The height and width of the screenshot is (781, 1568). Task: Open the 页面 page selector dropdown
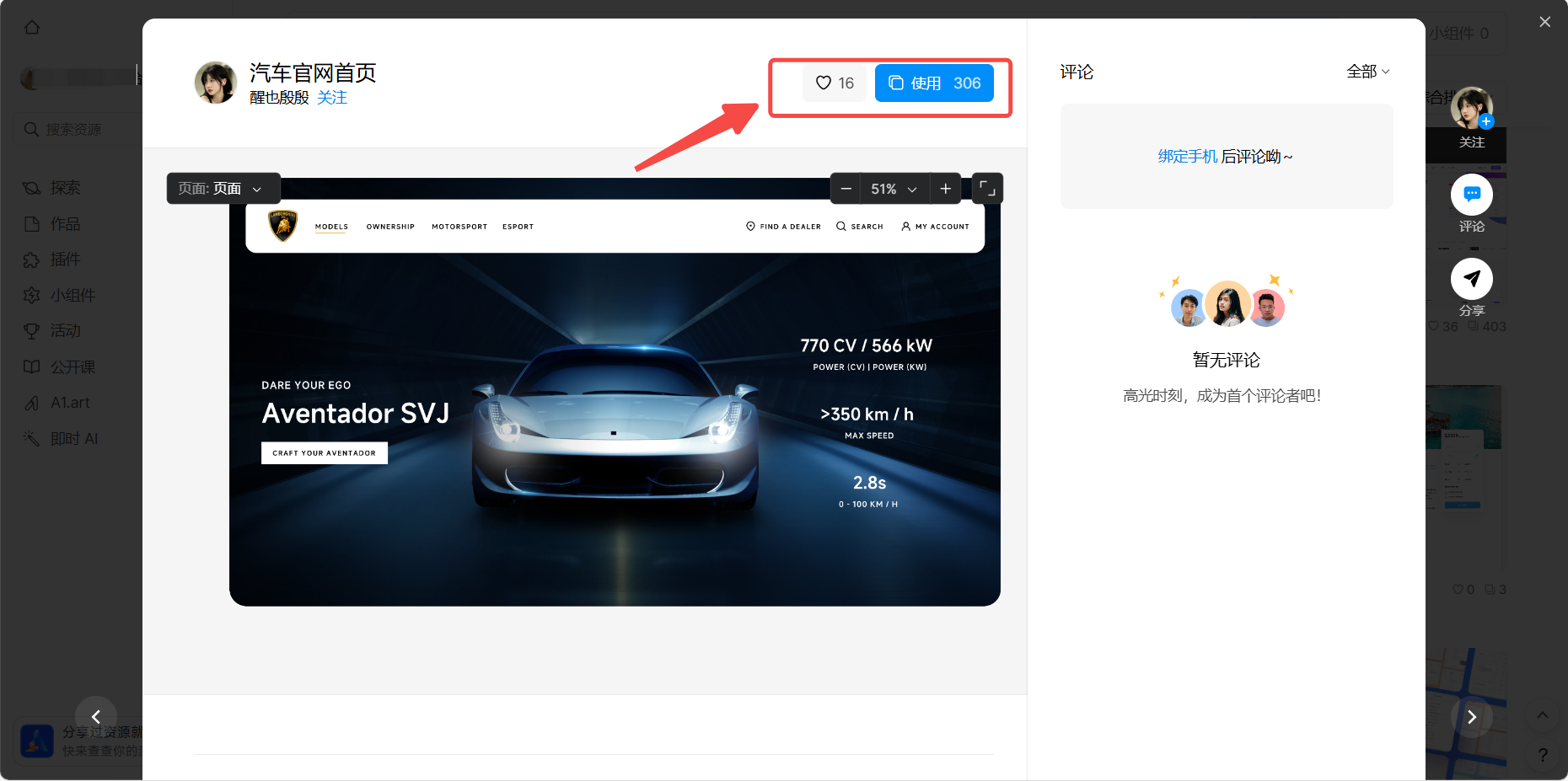point(223,189)
